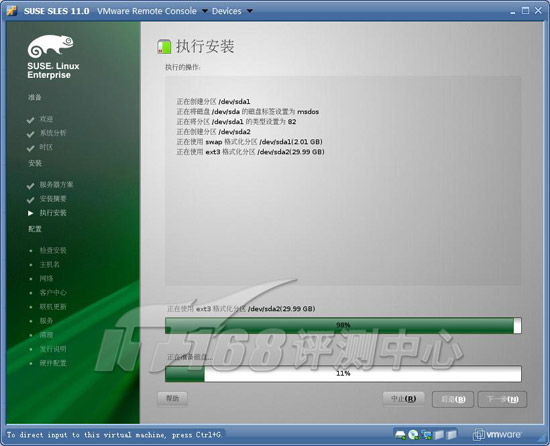The height and width of the screenshot is (446, 550).
Task: Click the 正在准备磁盘 label
Action: click(x=190, y=357)
